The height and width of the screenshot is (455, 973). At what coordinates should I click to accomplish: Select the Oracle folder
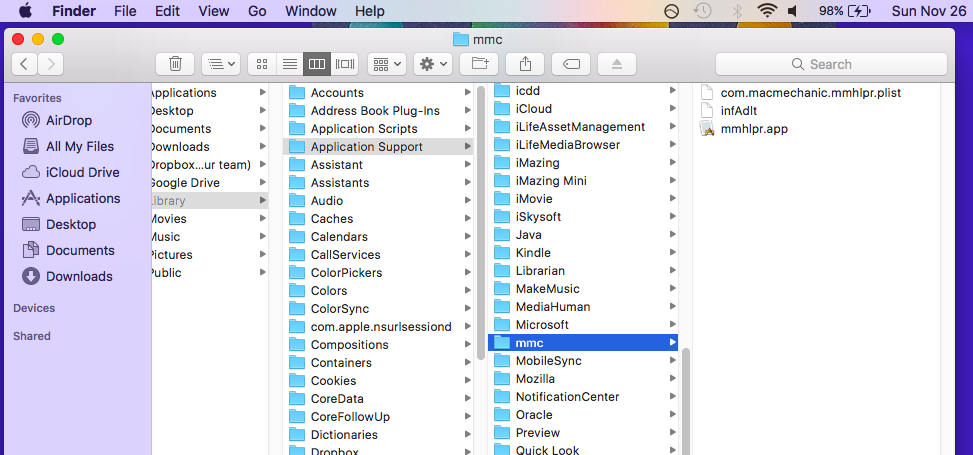(583, 415)
